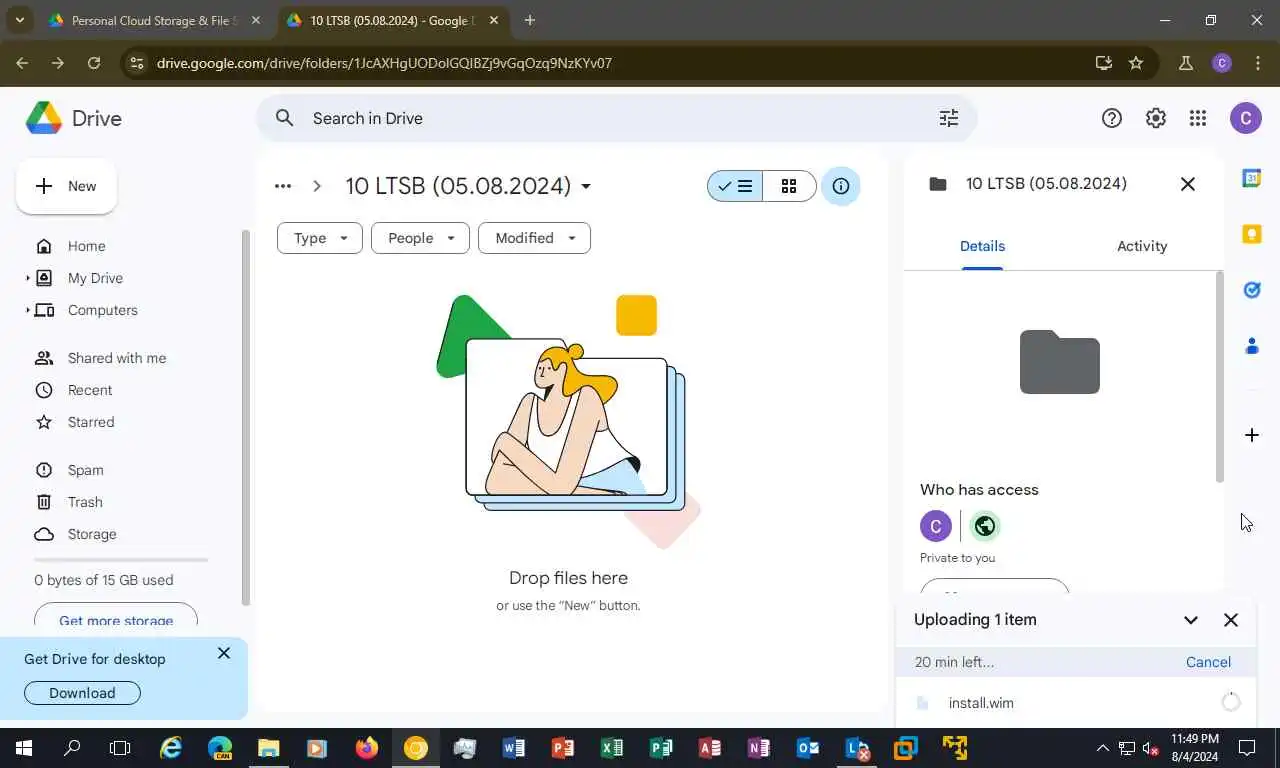The height and width of the screenshot is (768, 1280).
Task: Click Search in Drive field
Action: point(615,118)
